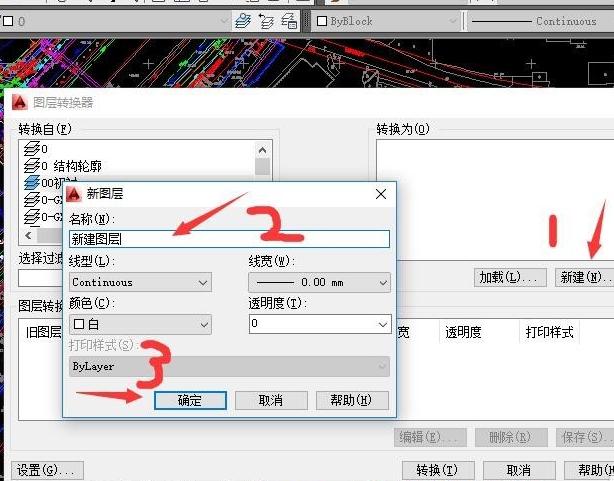Click the layer 0 color square in toolbar
Image resolution: width=614 pixels, height=481 pixels.
[x=8, y=21]
